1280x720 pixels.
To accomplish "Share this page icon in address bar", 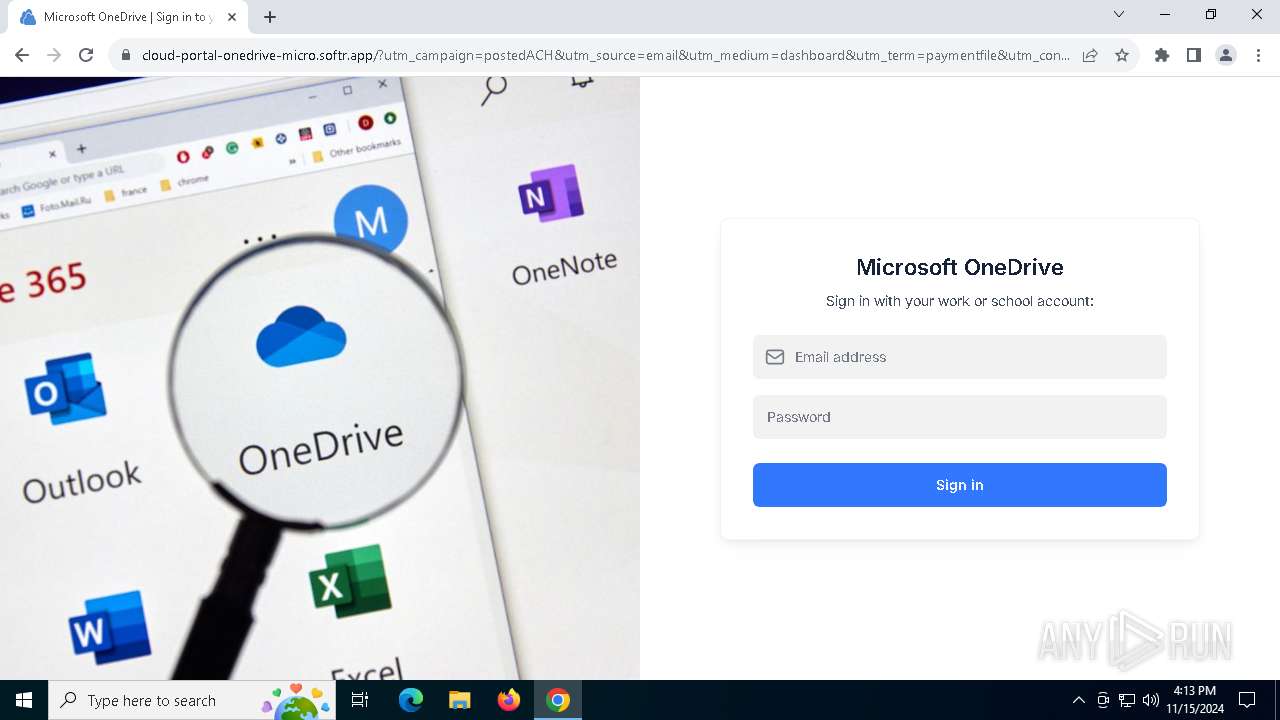I will click(x=1090, y=56).
